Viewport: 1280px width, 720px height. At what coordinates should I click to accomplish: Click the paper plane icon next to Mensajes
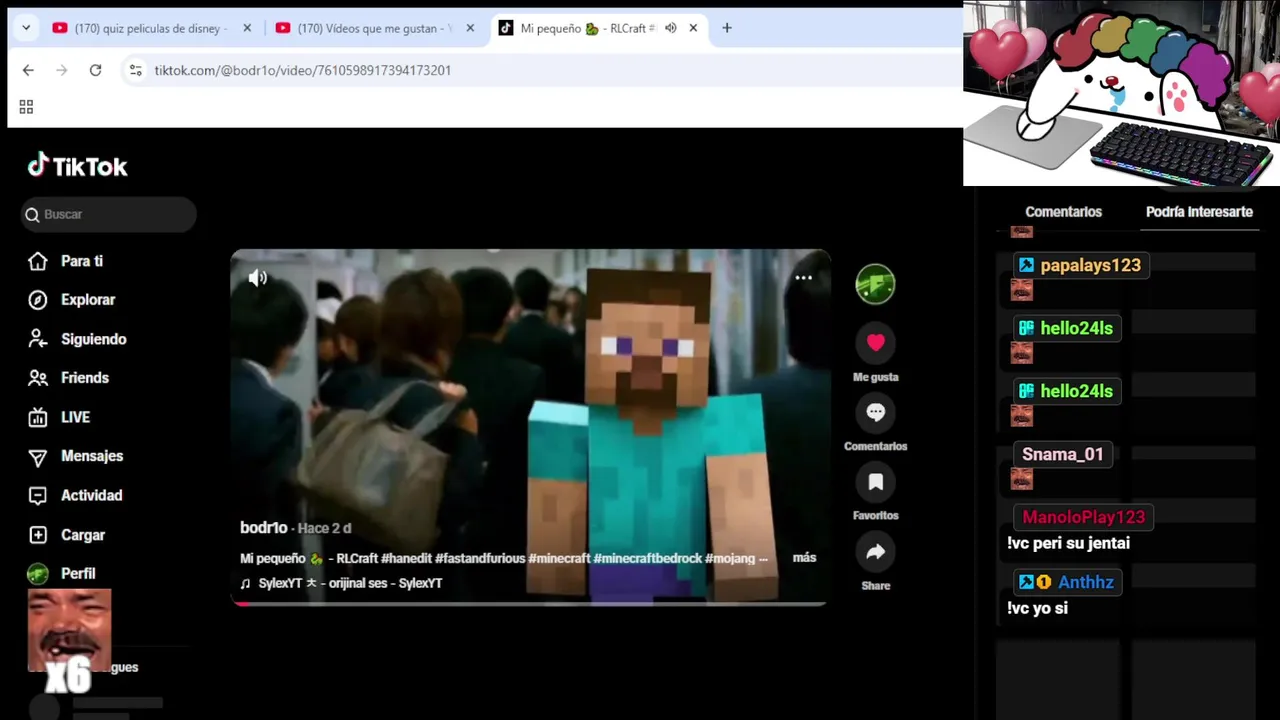pos(38,457)
